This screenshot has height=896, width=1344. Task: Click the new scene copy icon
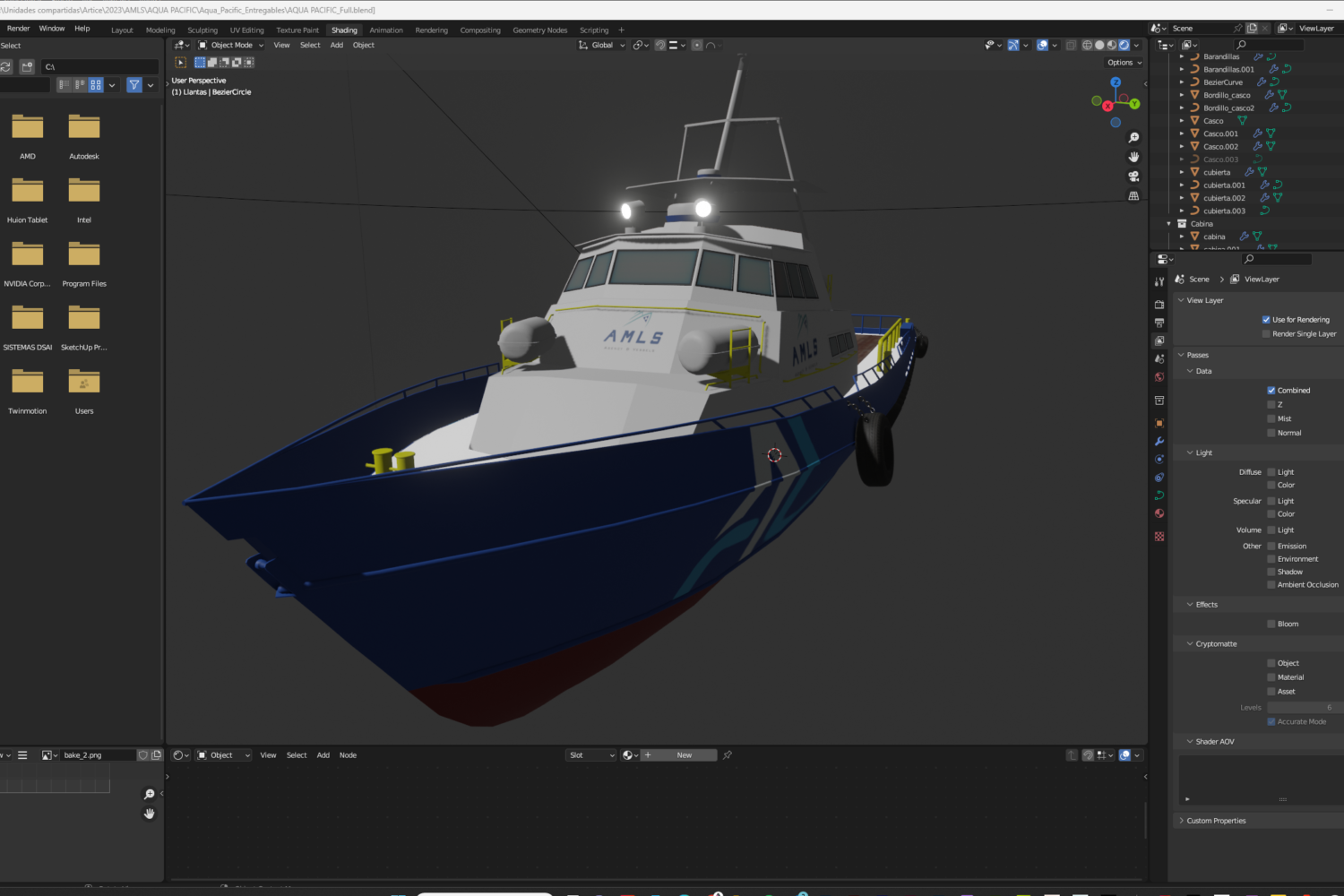click(1252, 29)
